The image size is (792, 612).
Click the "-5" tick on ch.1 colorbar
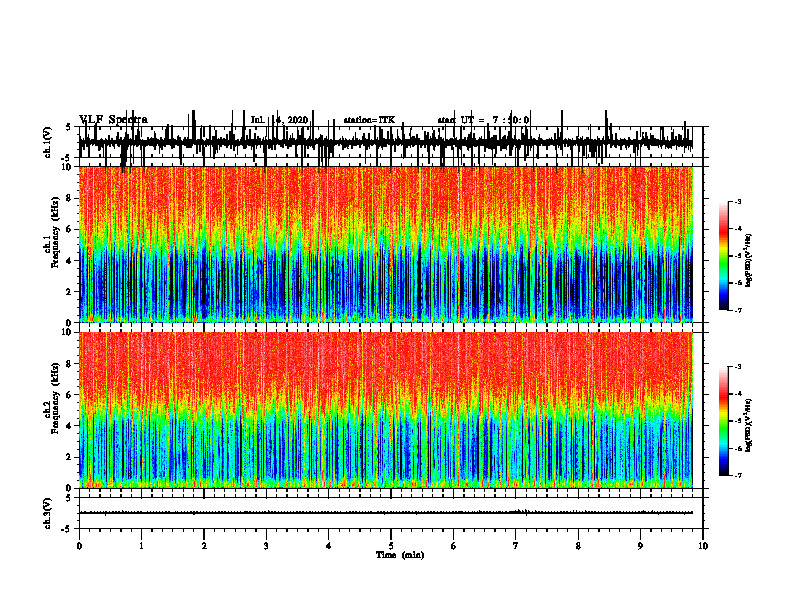tap(738, 256)
